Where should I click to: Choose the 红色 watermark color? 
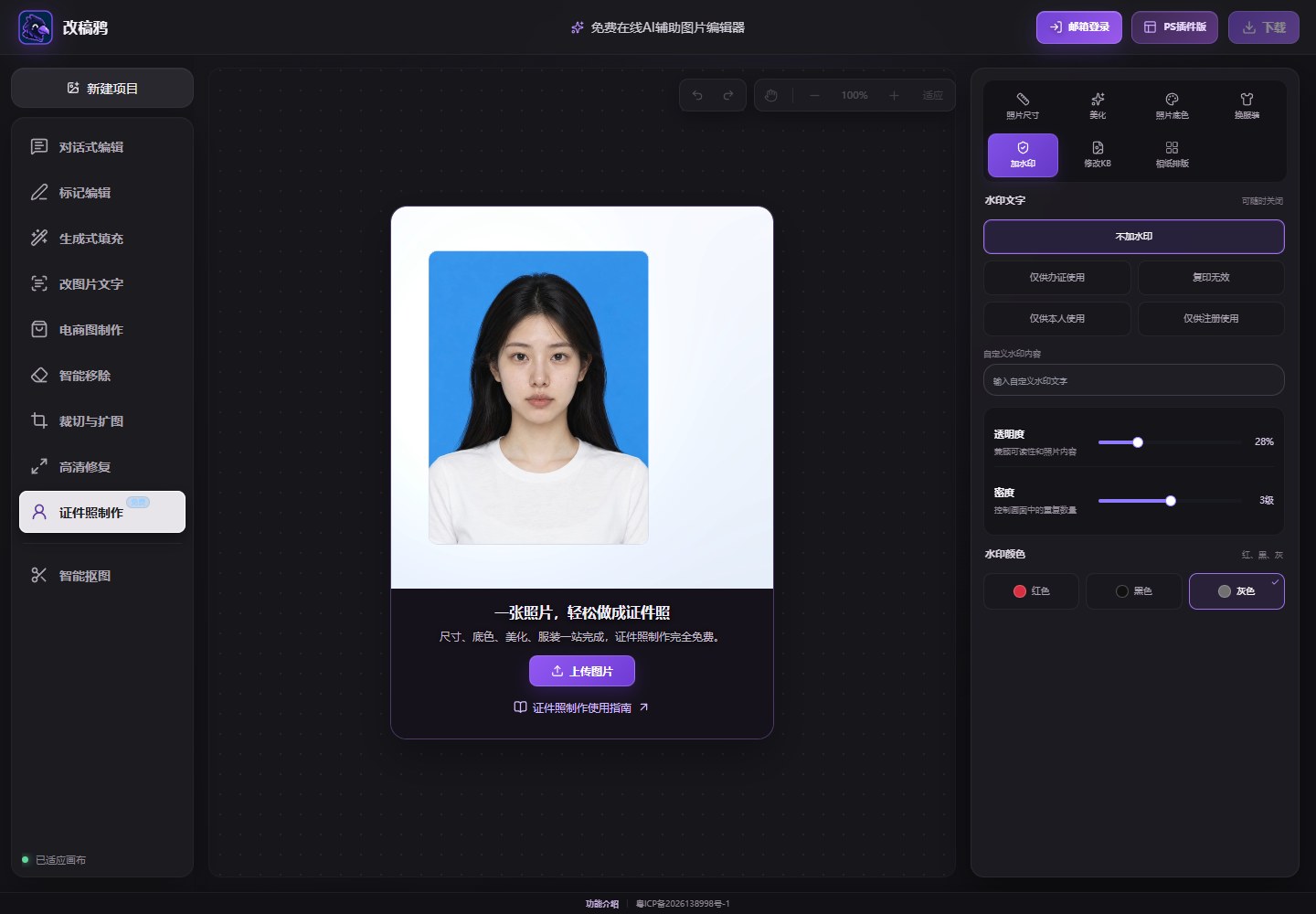click(x=1032, y=591)
